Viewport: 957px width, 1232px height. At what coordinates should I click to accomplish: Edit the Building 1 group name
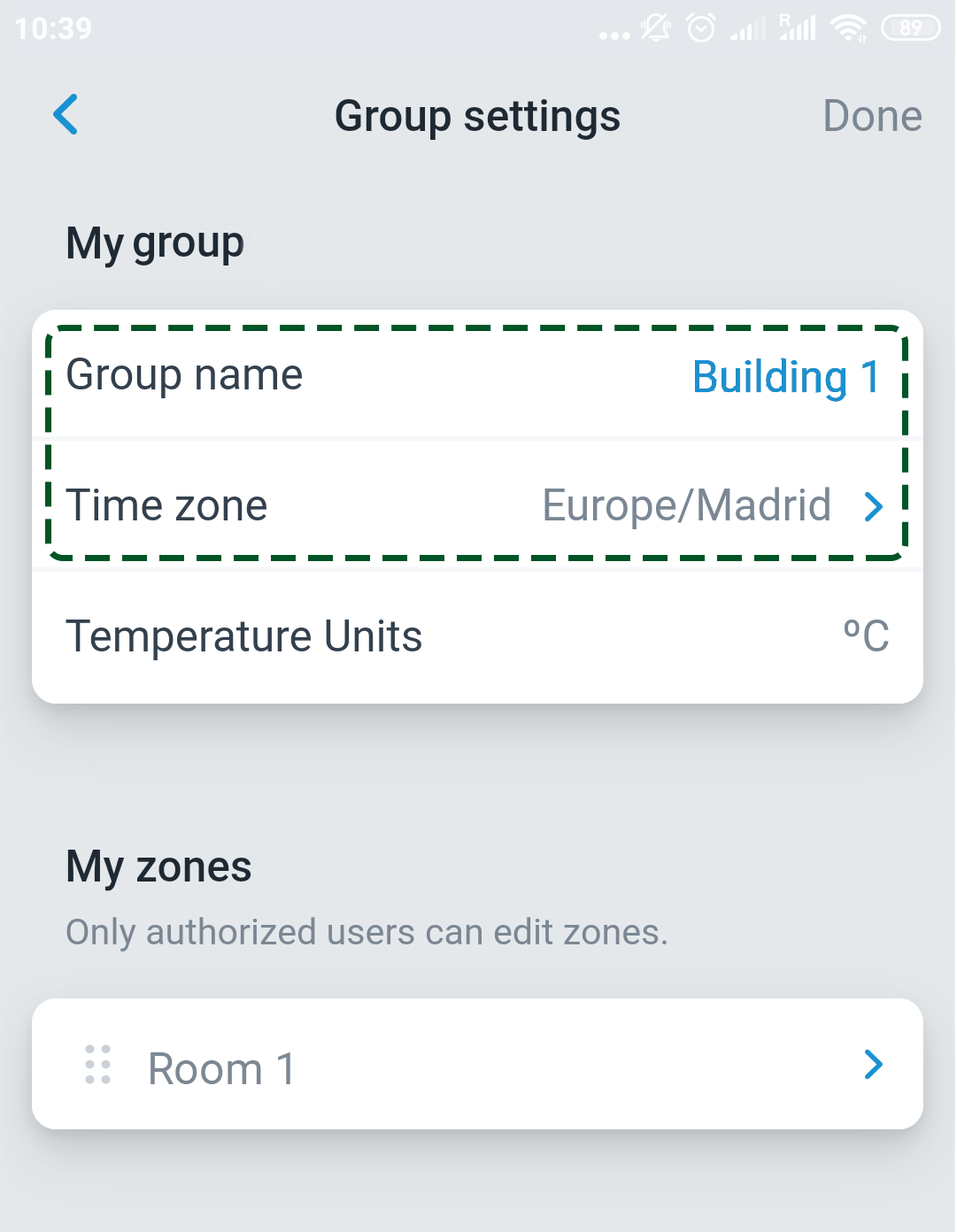click(785, 377)
